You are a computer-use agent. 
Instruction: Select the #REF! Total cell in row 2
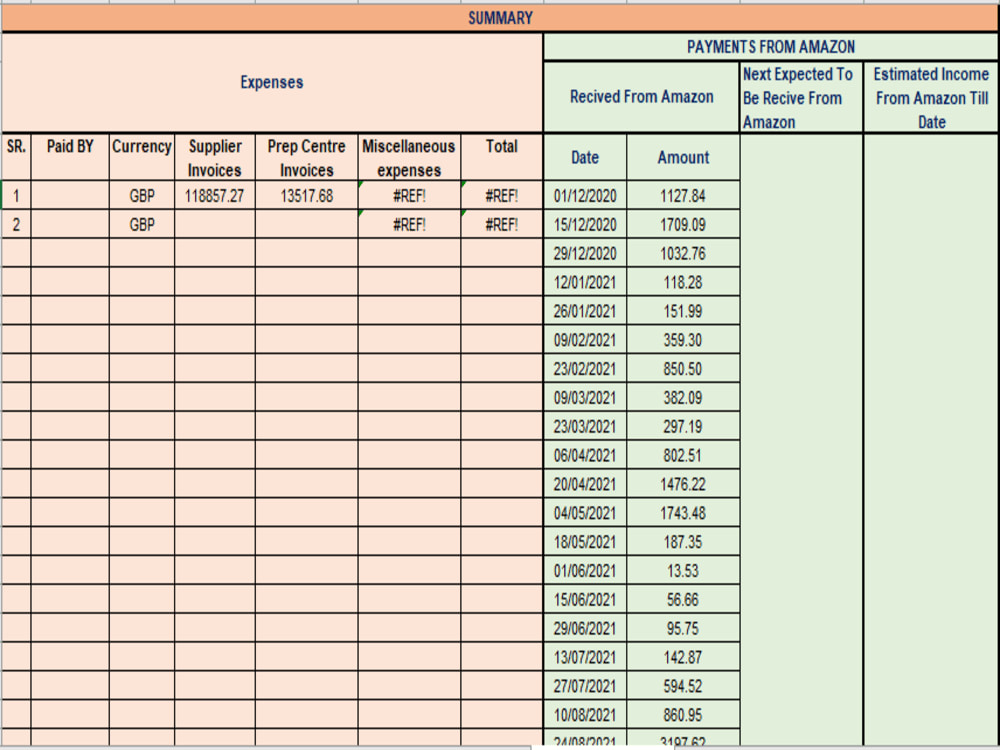click(x=502, y=224)
